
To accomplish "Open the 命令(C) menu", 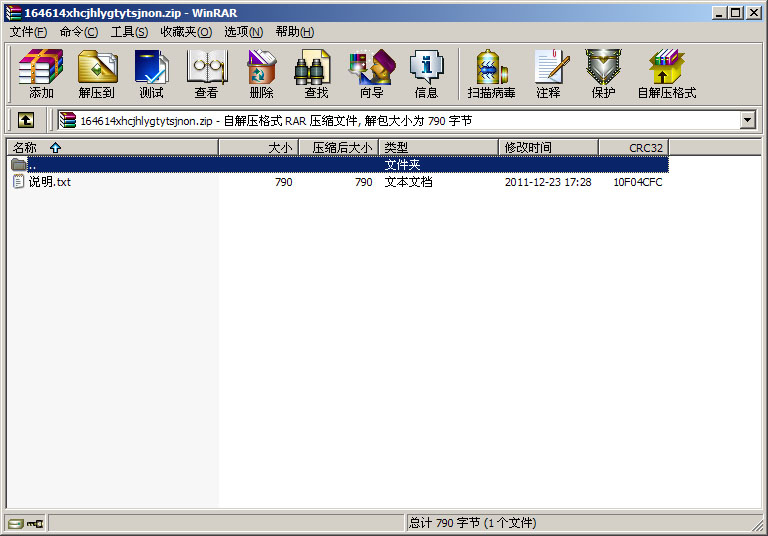I will (x=79, y=32).
